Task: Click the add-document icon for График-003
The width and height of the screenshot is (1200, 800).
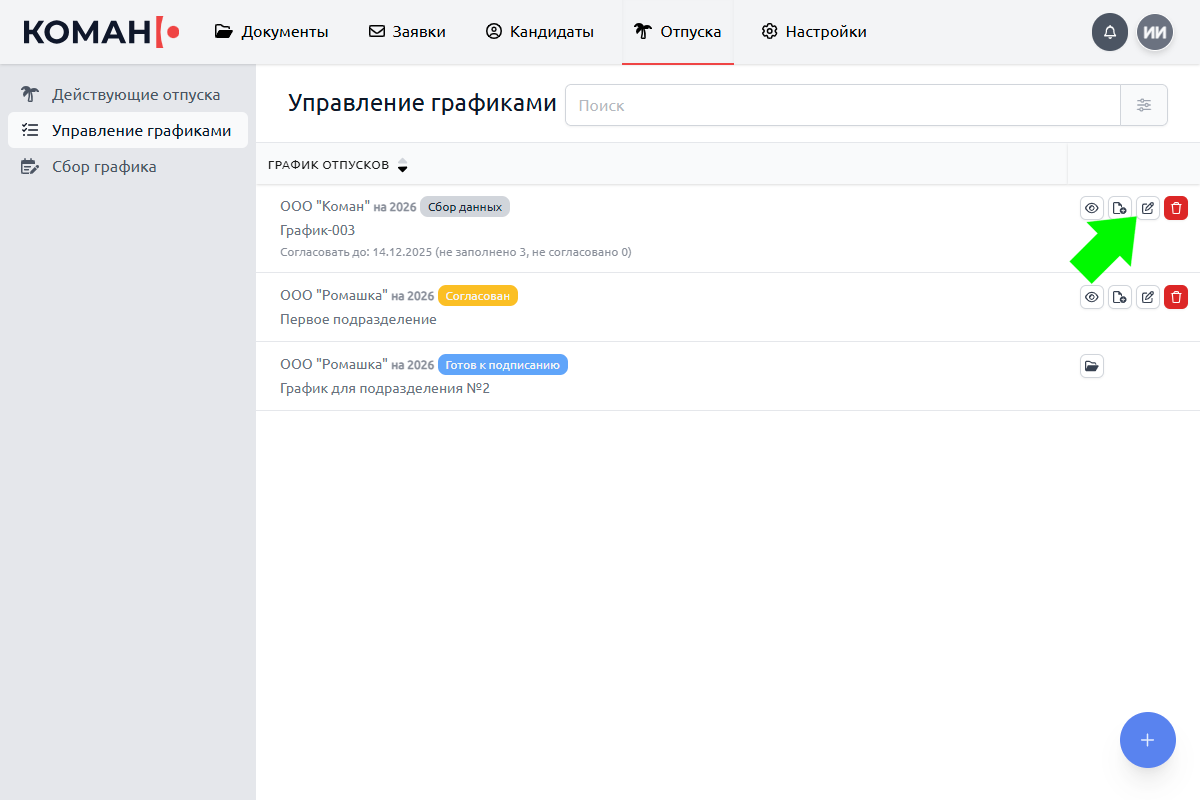Action: tap(1120, 208)
